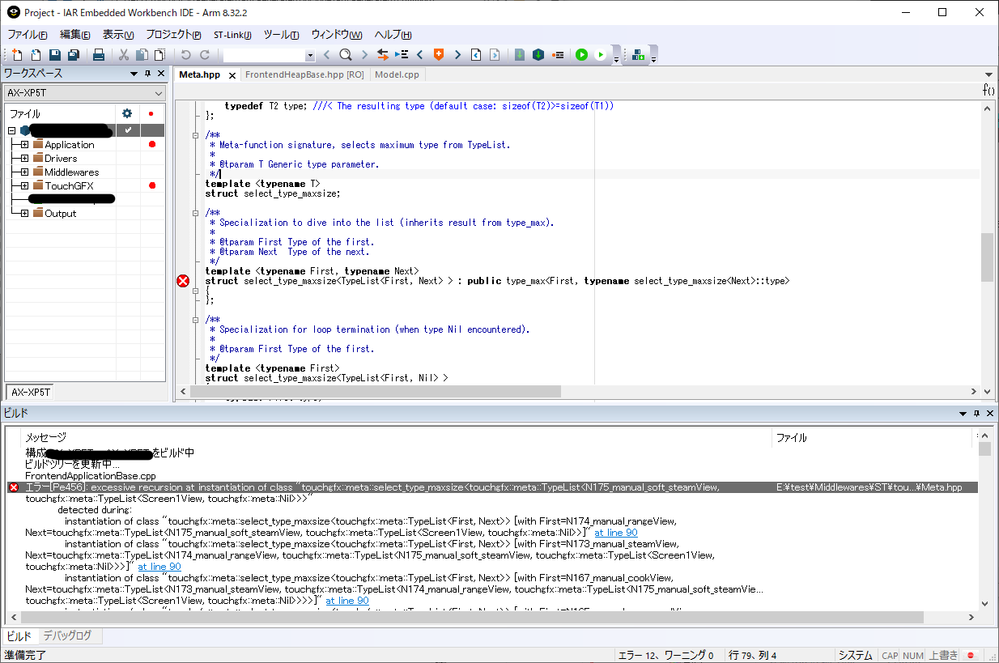Collapse the select_type_maxsize comment fold

(x=196, y=135)
